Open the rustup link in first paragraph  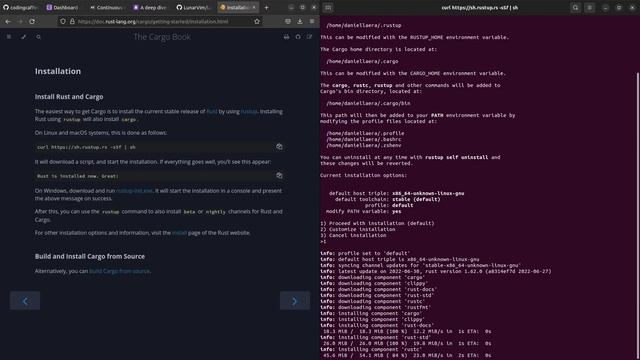(x=249, y=111)
